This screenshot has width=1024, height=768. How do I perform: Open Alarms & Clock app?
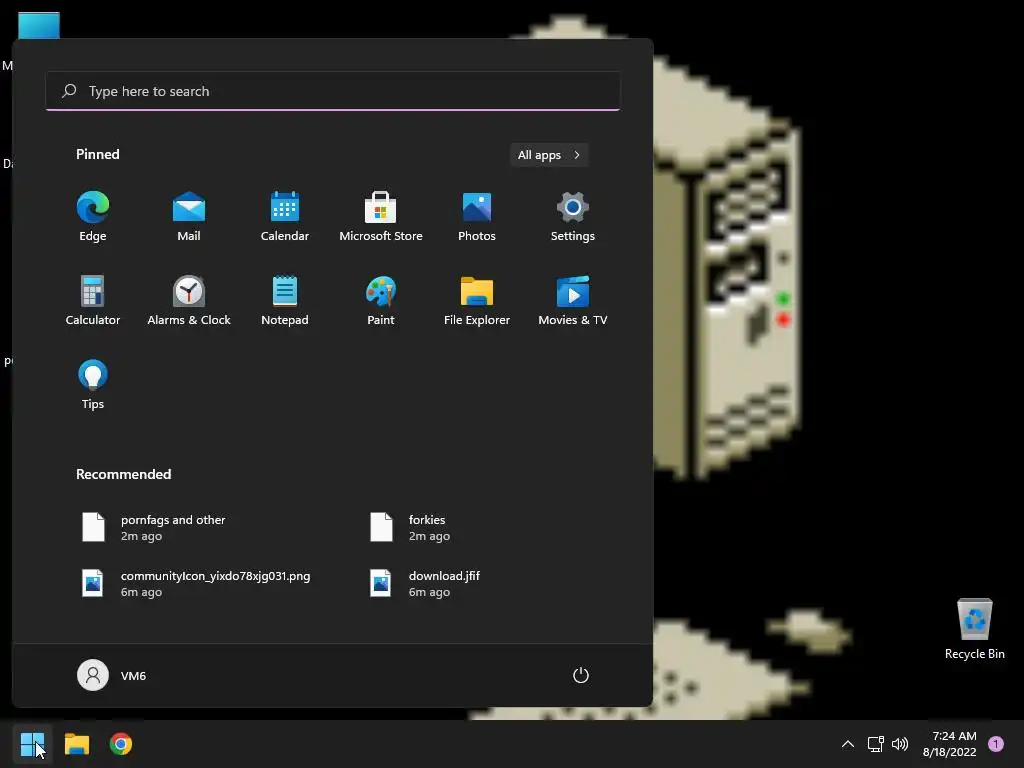point(189,301)
